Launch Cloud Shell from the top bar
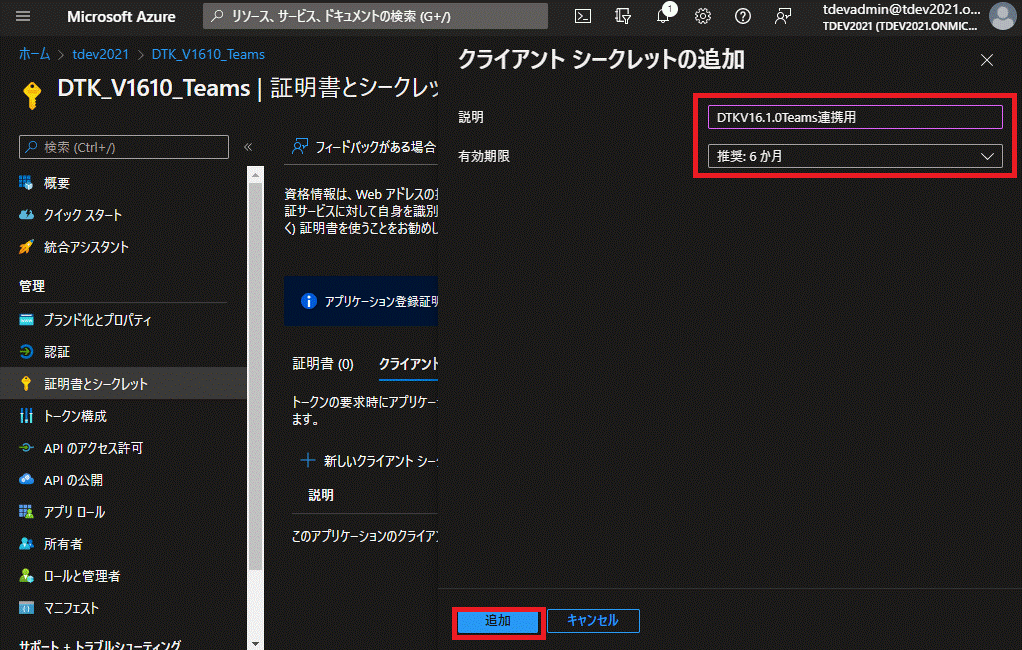1022x650 pixels. tap(583, 16)
